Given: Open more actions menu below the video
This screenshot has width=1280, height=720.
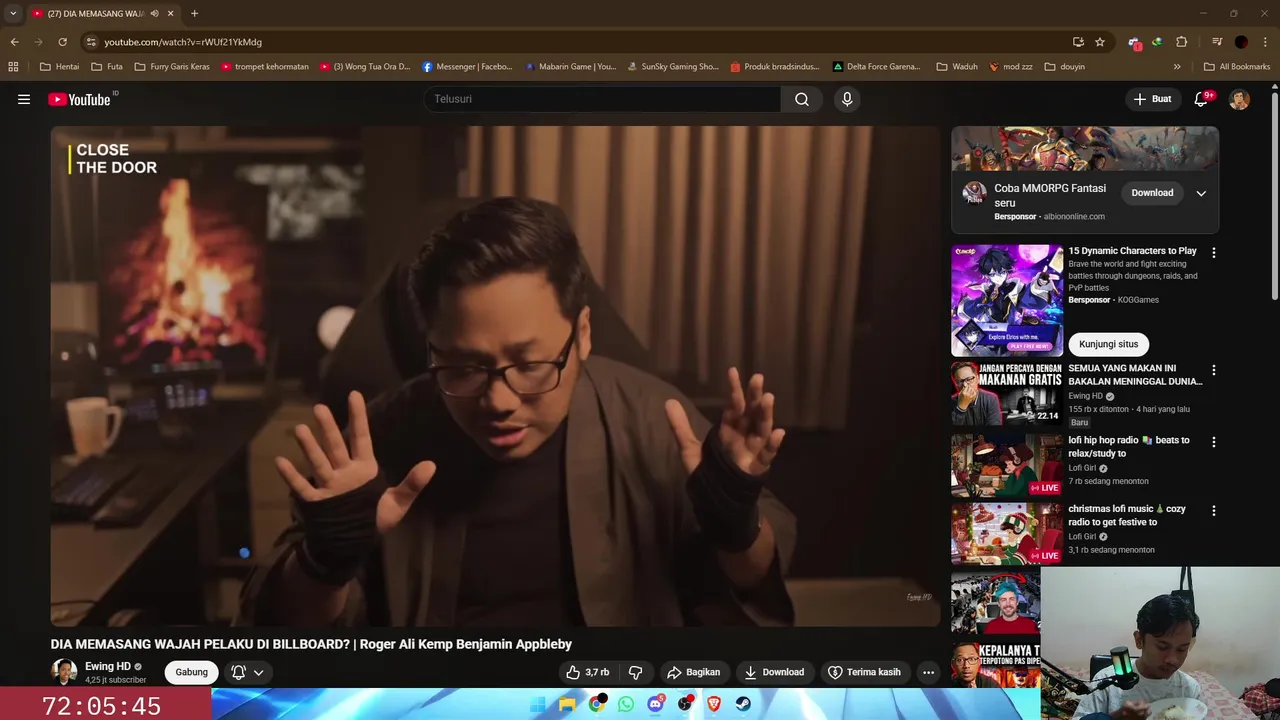Looking at the screenshot, I should 928,672.
